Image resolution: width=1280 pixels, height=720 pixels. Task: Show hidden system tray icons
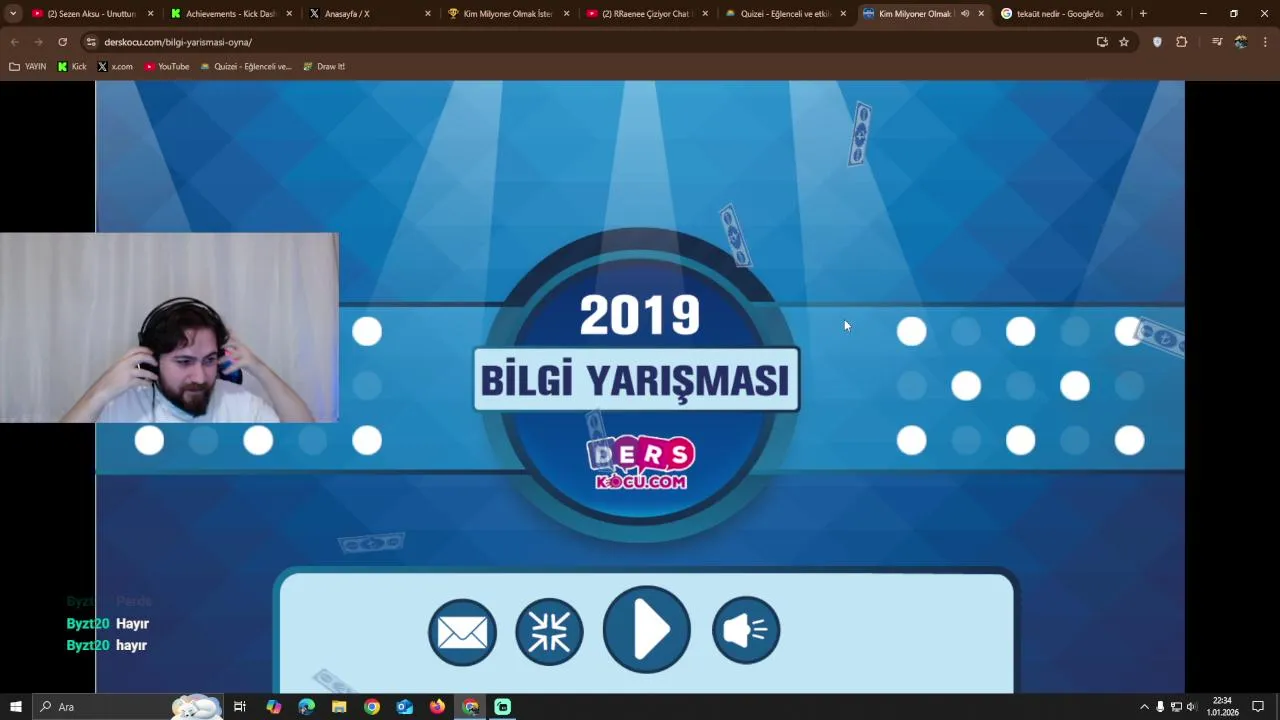click(x=1144, y=707)
